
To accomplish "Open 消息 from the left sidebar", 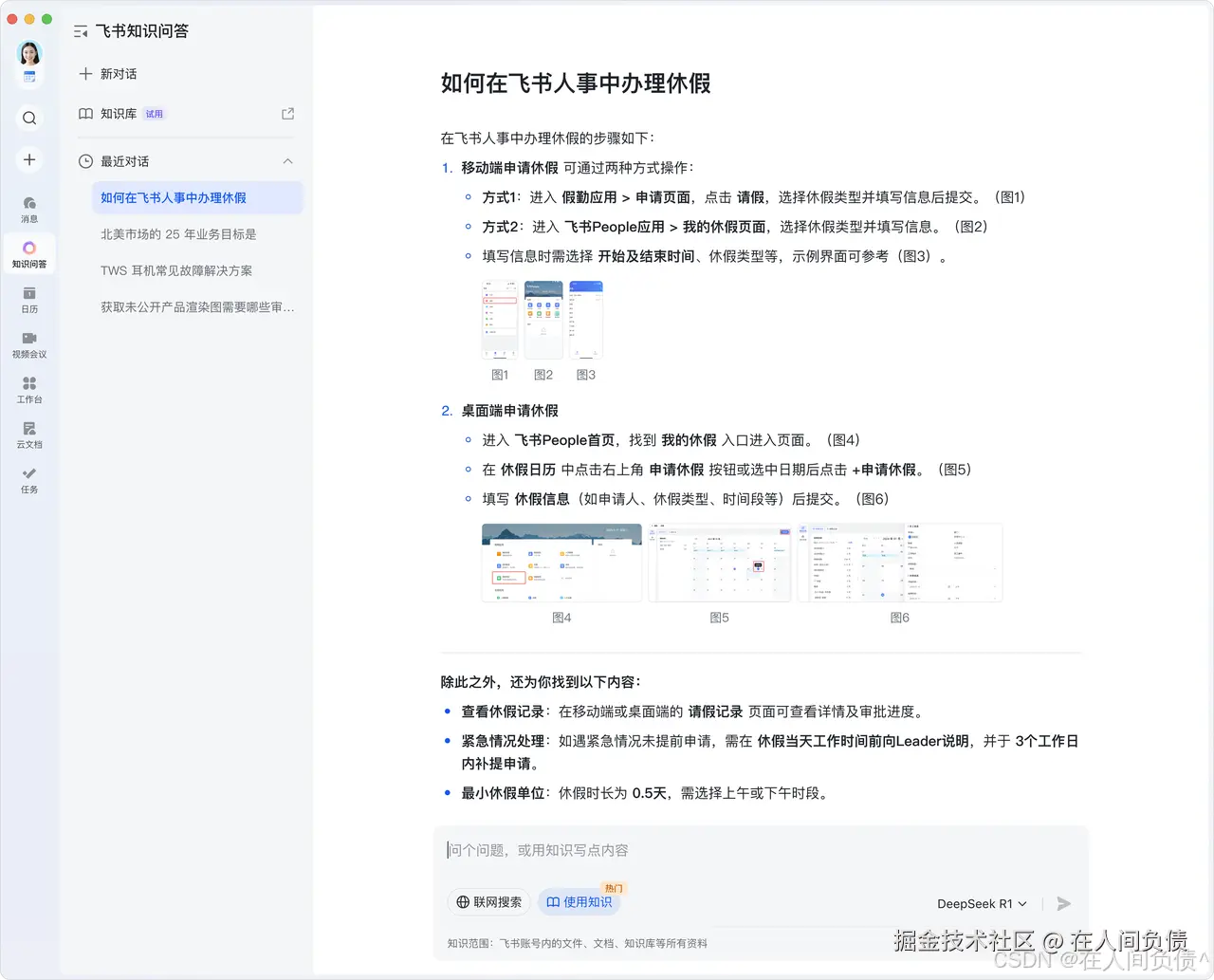I will click(x=28, y=207).
